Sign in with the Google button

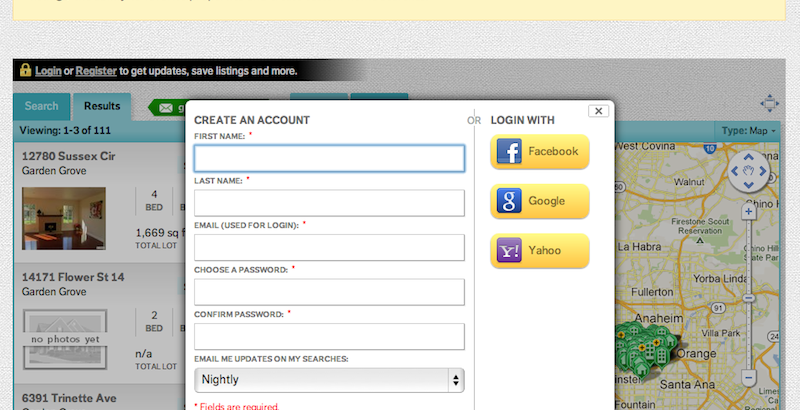point(540,201)
